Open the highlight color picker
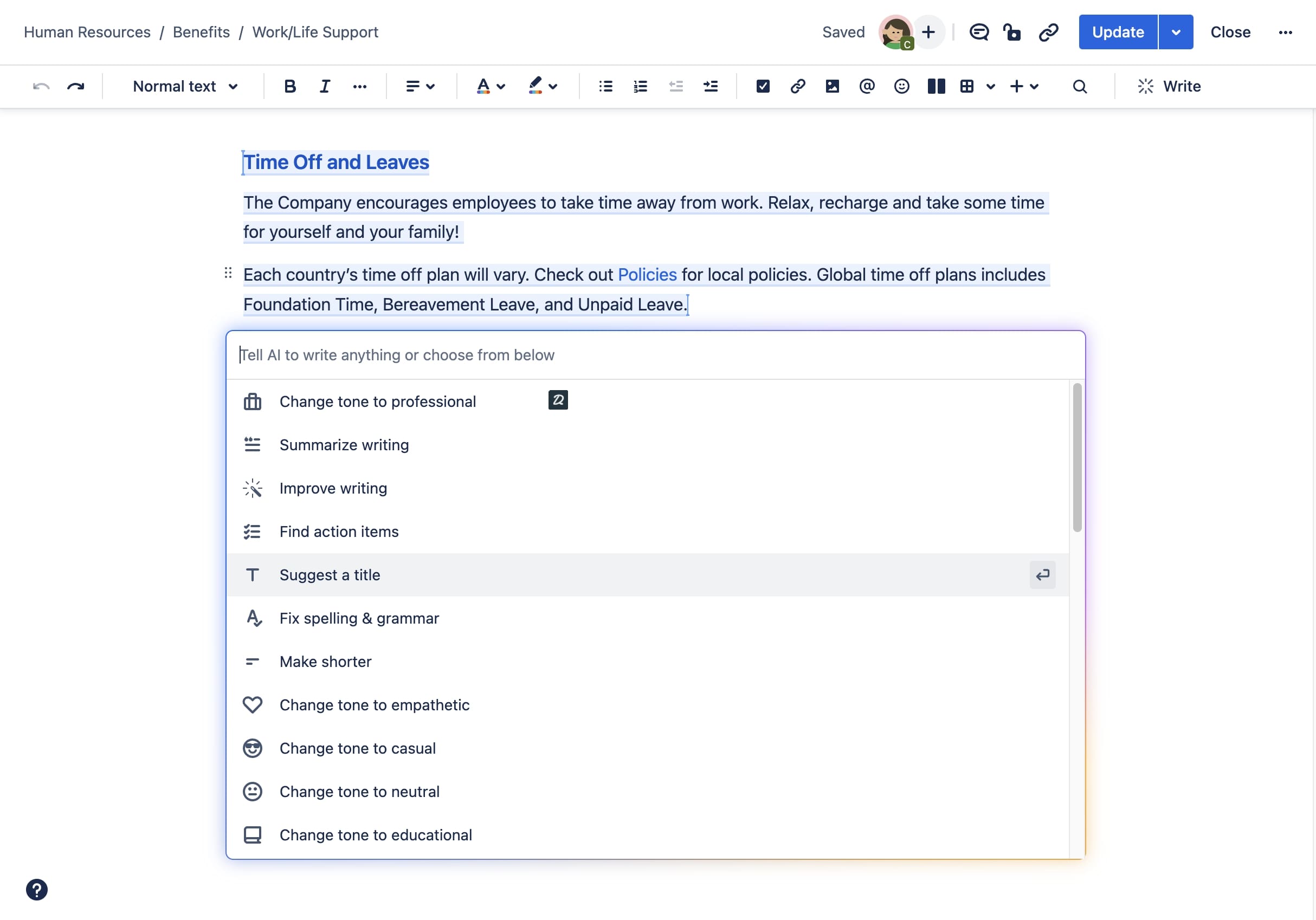The width and height of the screenshot is (1316, 920). [542, 87]
